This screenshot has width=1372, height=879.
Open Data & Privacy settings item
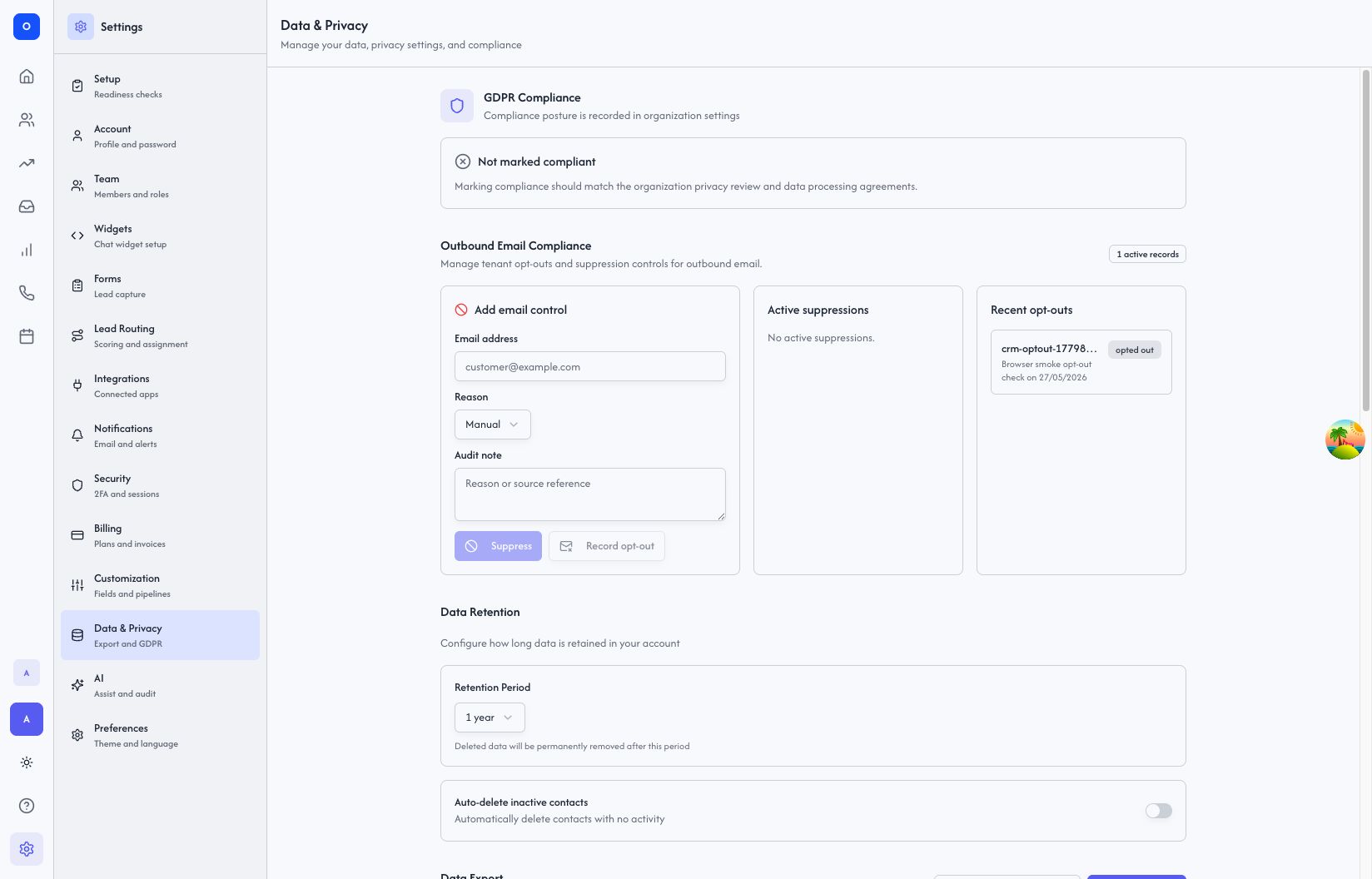click(160, 635)
